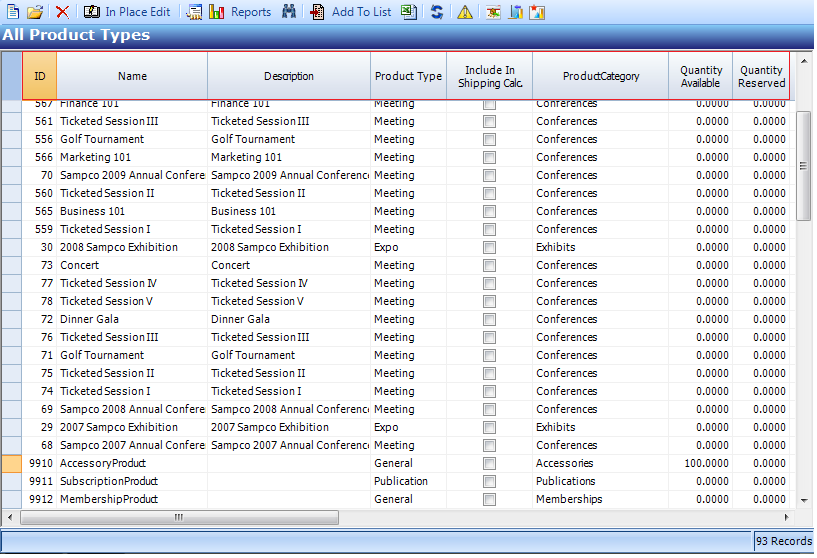Viewport: 817px width, 558px height.
Task: Click the vertical scrollbar thumb
Action: pyautogui.click(x=804, y=166)
